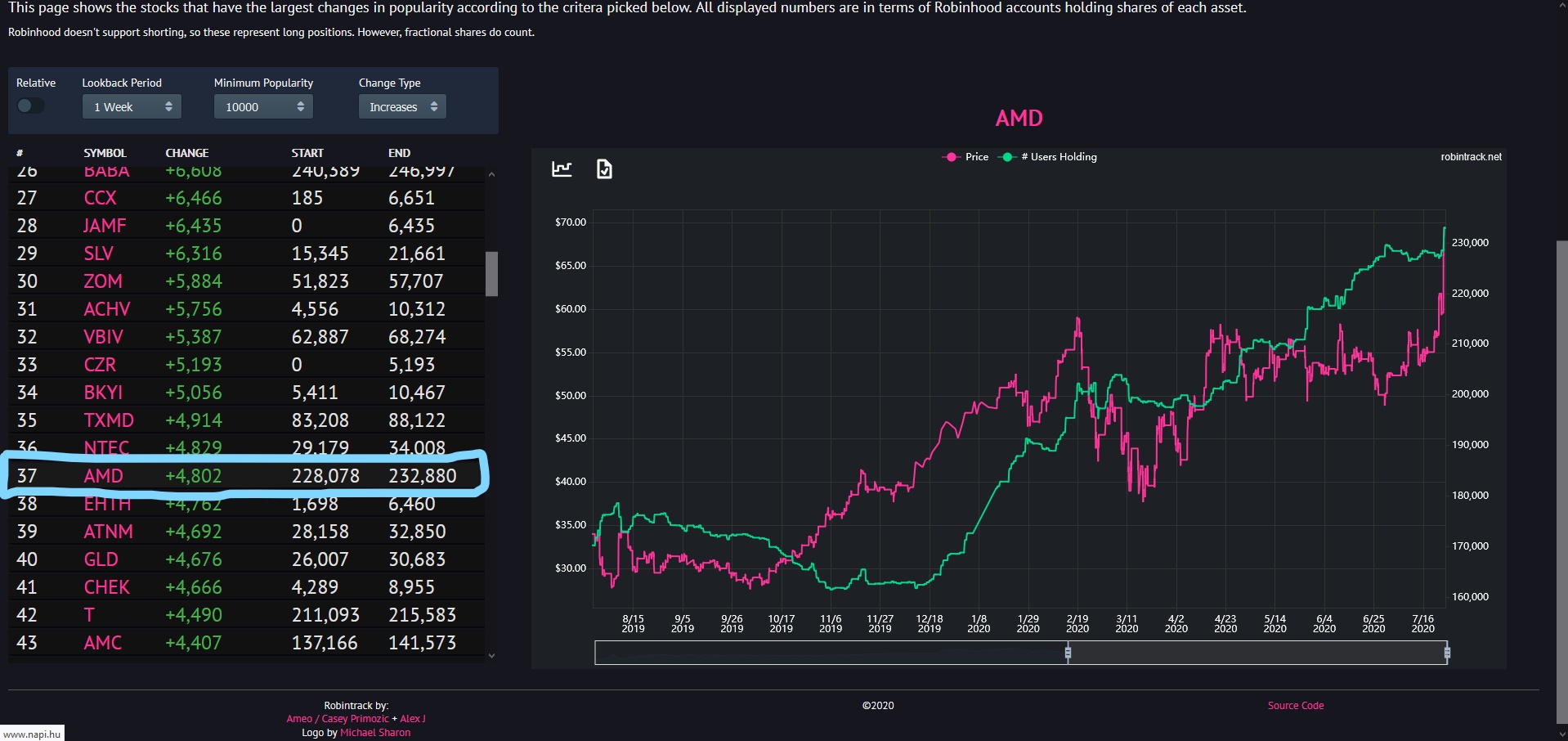This screenshot has height=741, width=1568.
Task: Click the pink Price legend marker
Action: (951, 157)
